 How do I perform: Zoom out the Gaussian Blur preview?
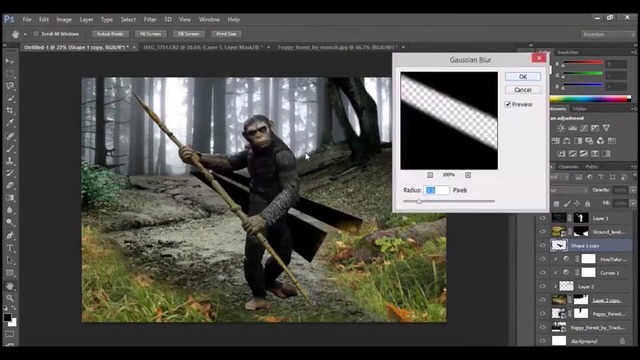[x=430, y=175]
